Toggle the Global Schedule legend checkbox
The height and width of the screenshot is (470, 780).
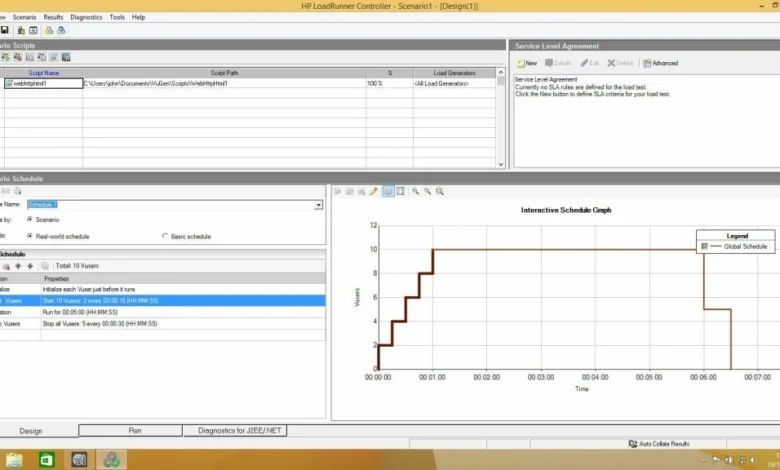coord(704,246)
